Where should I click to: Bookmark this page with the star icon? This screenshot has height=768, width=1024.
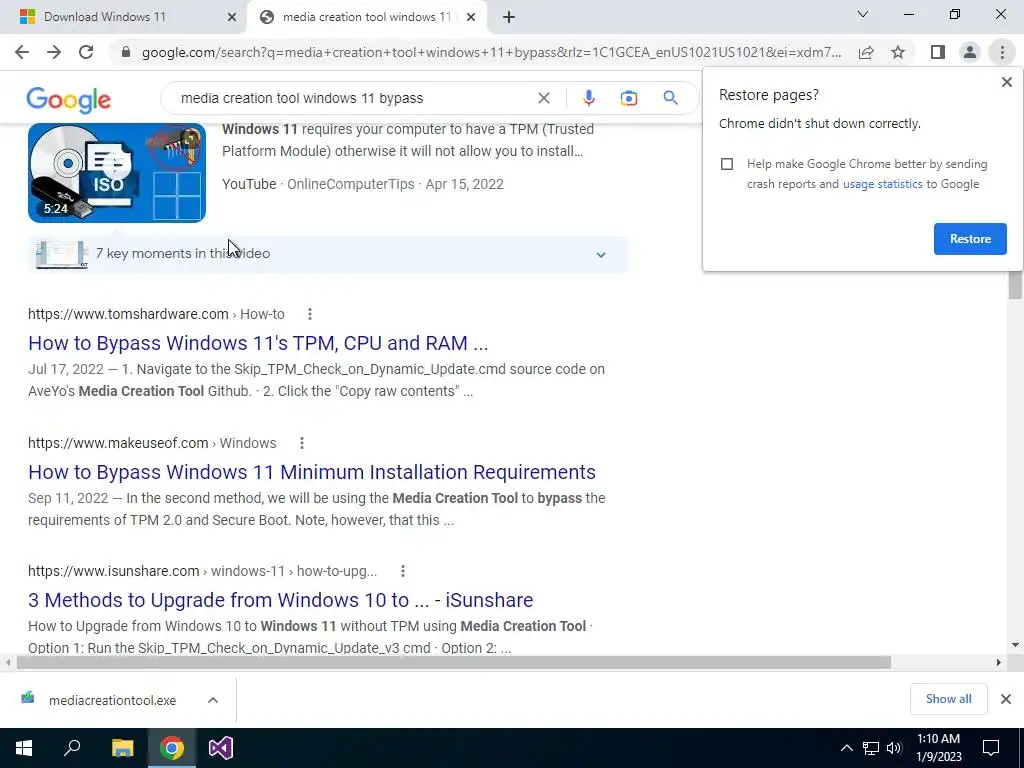point(898,52)
